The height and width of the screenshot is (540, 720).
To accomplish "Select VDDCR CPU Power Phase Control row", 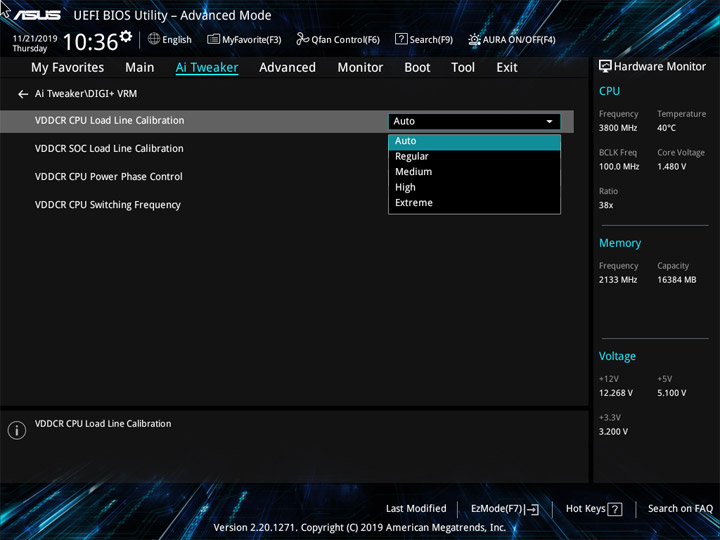I will pos(109,177).
